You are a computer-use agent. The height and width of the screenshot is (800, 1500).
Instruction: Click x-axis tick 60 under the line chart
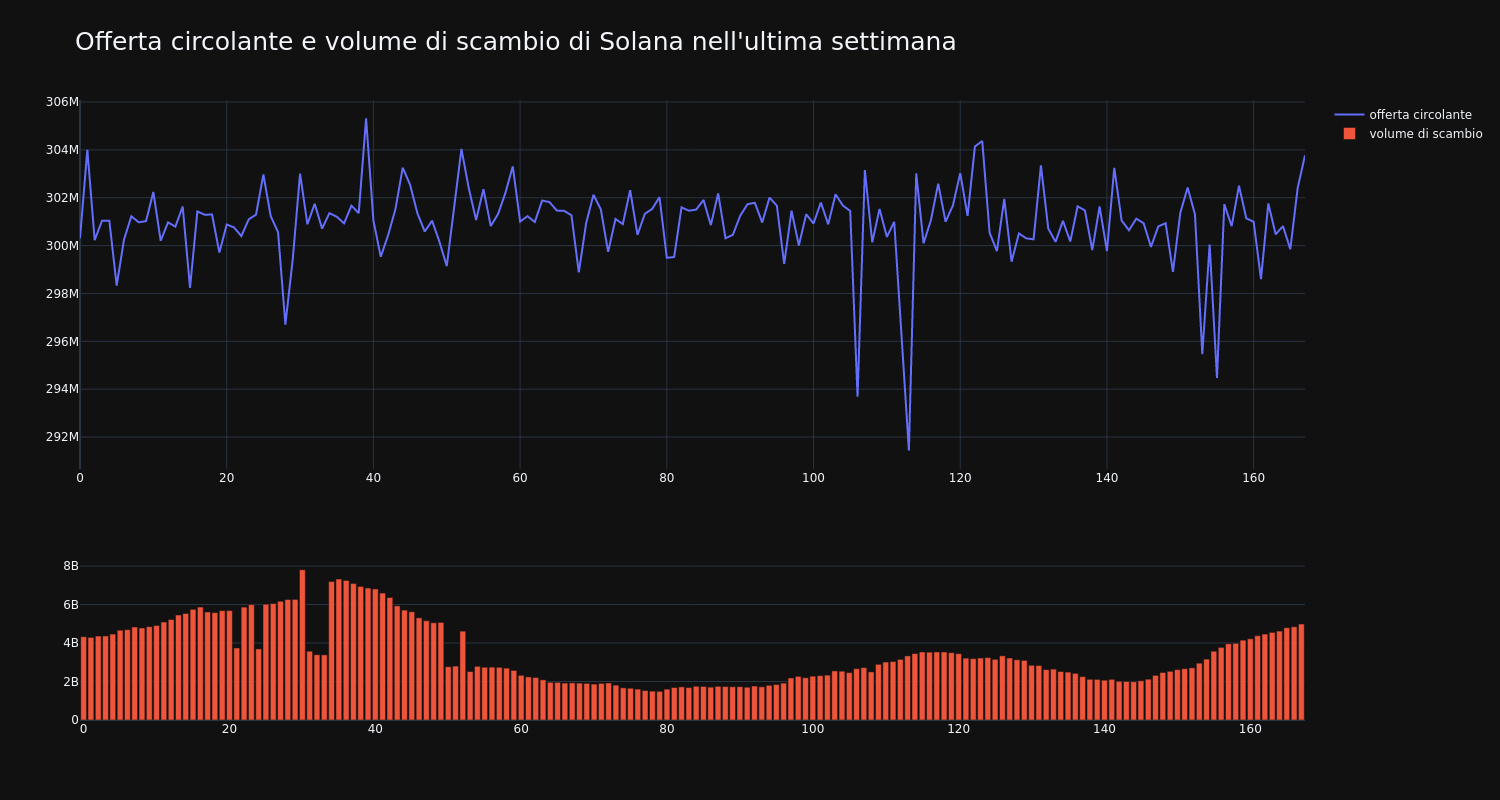pos(520,478)
